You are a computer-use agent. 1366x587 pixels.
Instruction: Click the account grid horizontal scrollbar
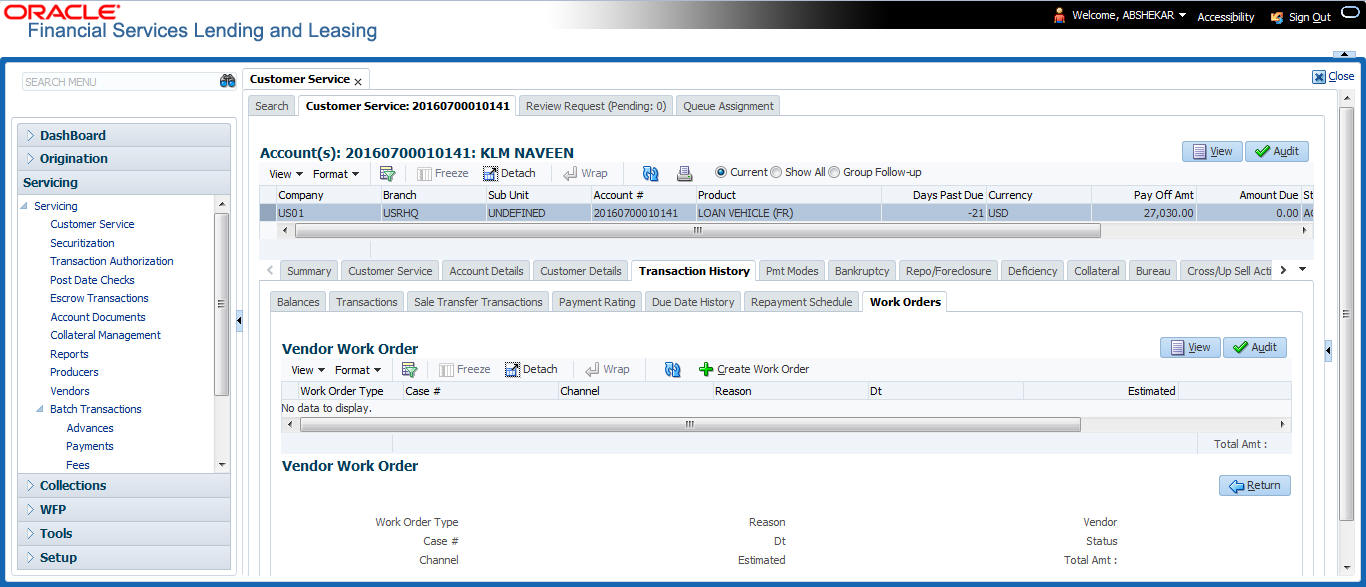coord(697,230)
